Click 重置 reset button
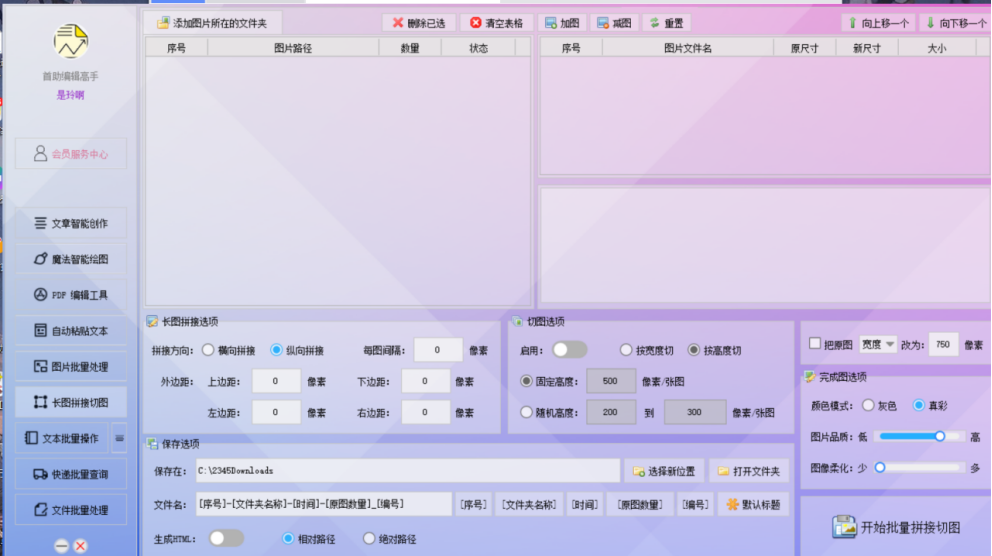The image size is (992, 556). coord(667,23)
